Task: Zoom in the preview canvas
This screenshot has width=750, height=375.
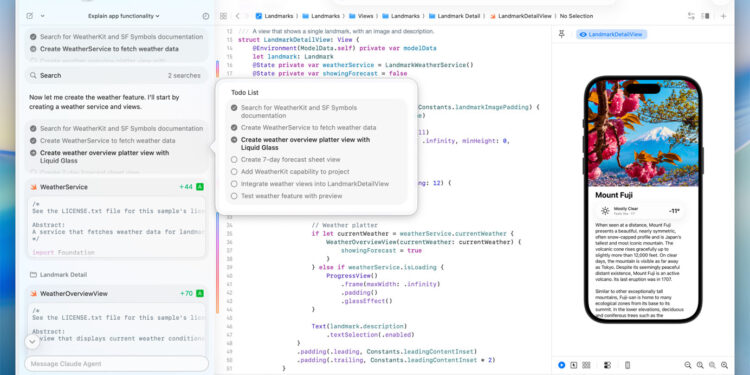Action: [x=724, y=365]
